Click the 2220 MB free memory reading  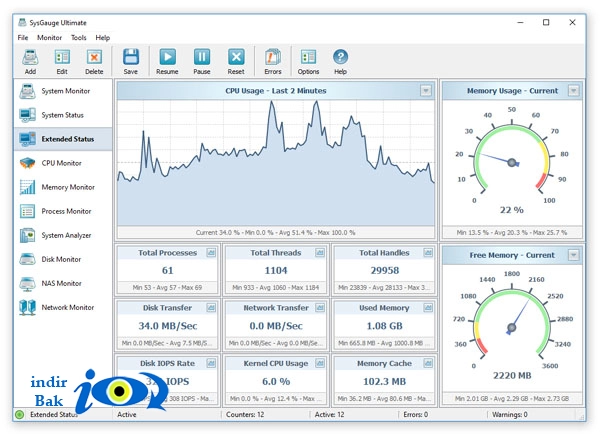[x=512, y=376]
